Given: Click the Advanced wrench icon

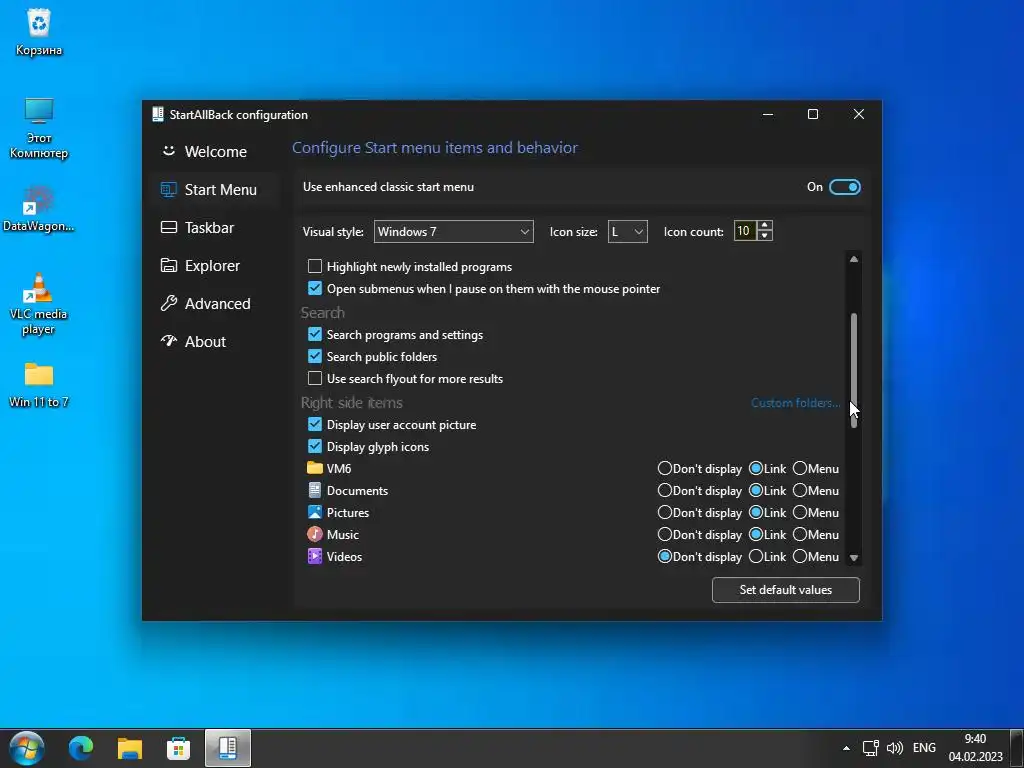Looking at the screenshot, I should pyautogui.click(x=168, y=303).
